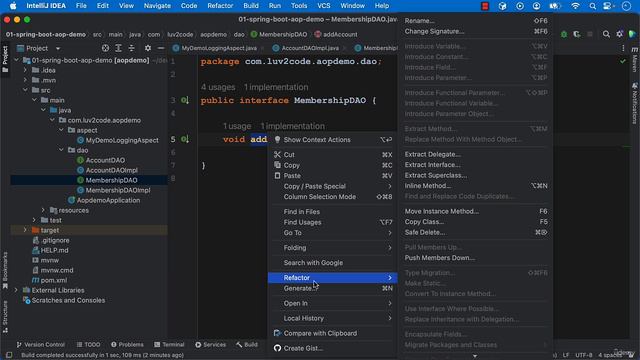
Task: Click '1 implementation' hint above interface
Action: tap(276, 87)
